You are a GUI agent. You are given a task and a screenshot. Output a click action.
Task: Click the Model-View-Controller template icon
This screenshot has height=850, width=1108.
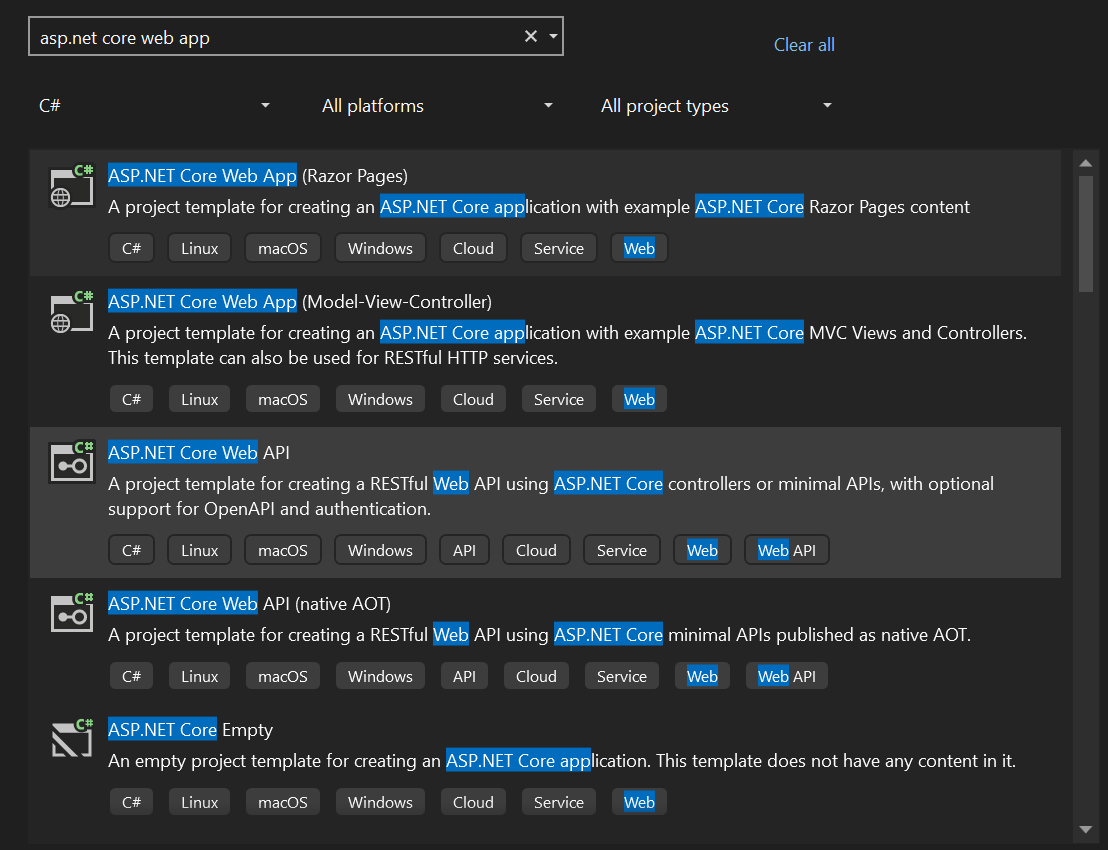click(71, 312)
